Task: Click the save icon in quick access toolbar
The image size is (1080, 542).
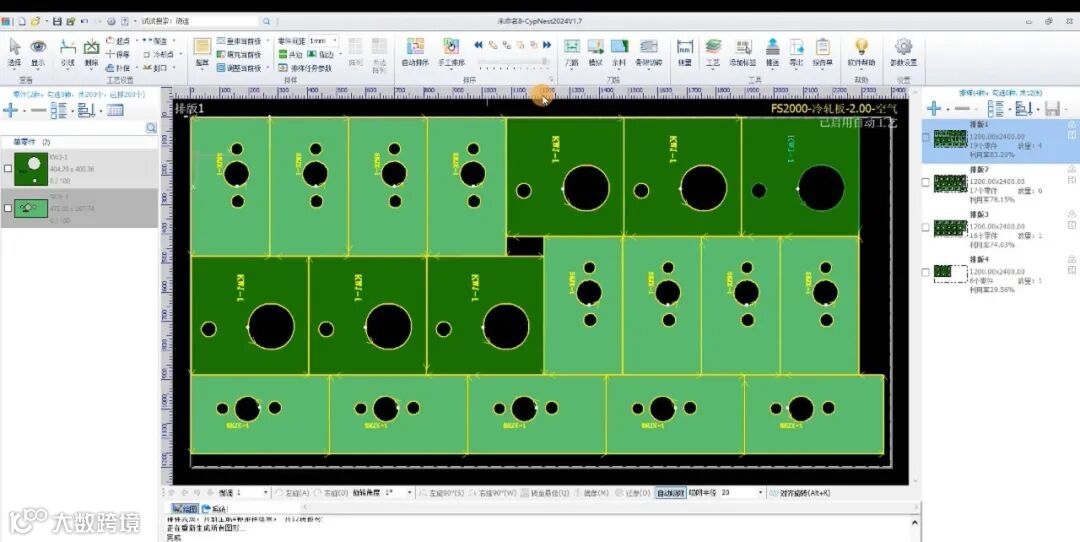Action: pyautogui.click(x=57, y=21)
